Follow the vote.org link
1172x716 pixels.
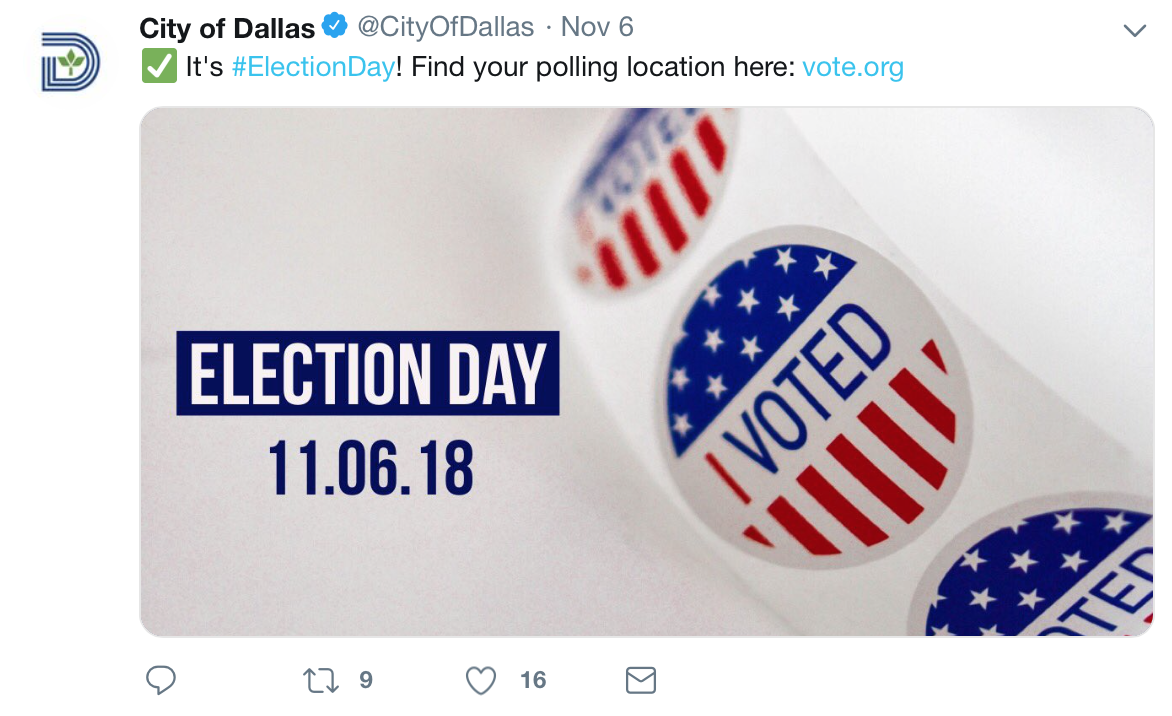pyautogui.click(x=853, y=68)
